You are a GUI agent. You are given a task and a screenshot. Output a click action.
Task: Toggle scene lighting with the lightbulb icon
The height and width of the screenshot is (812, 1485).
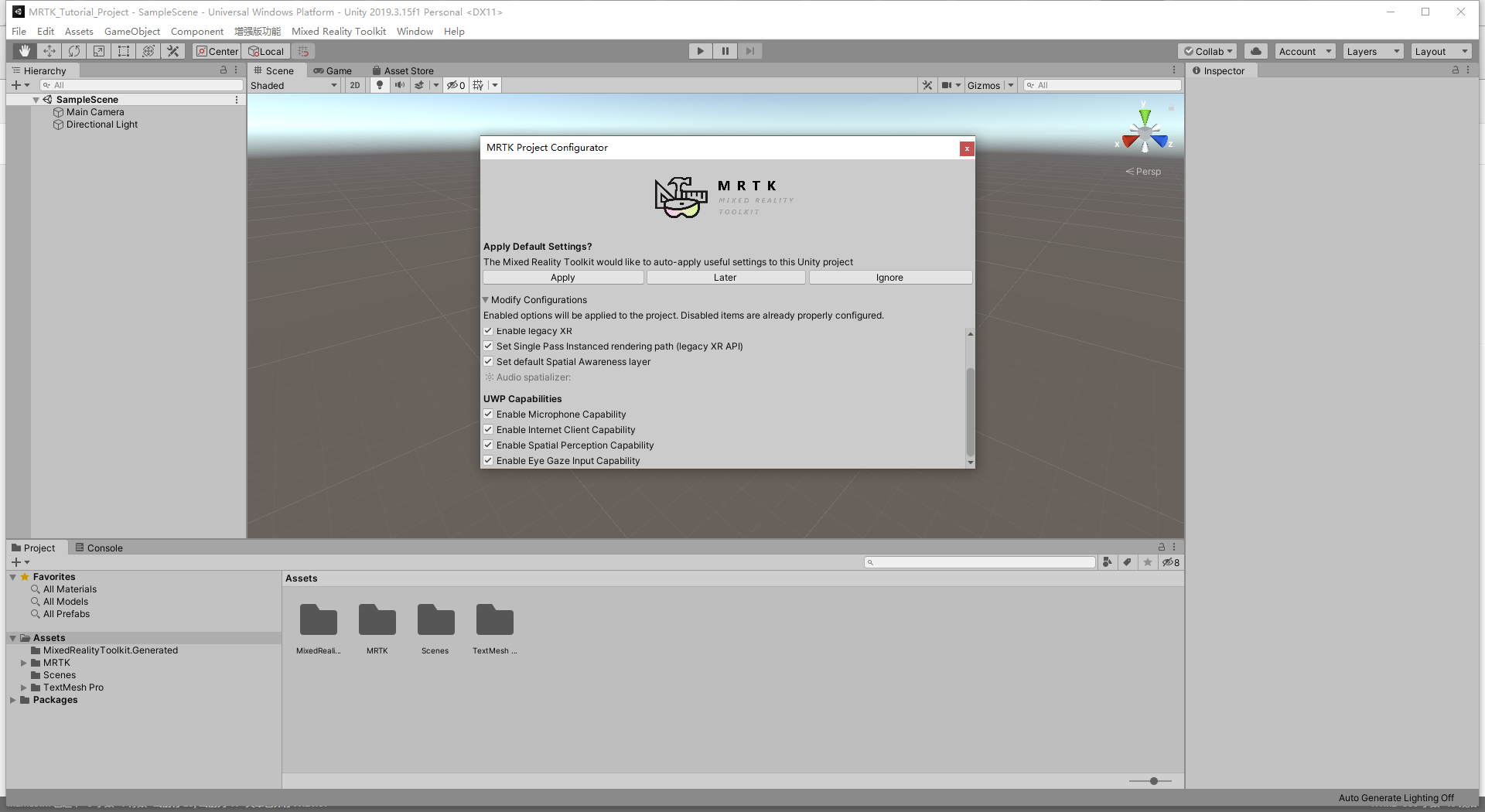[x=380, y=85]
